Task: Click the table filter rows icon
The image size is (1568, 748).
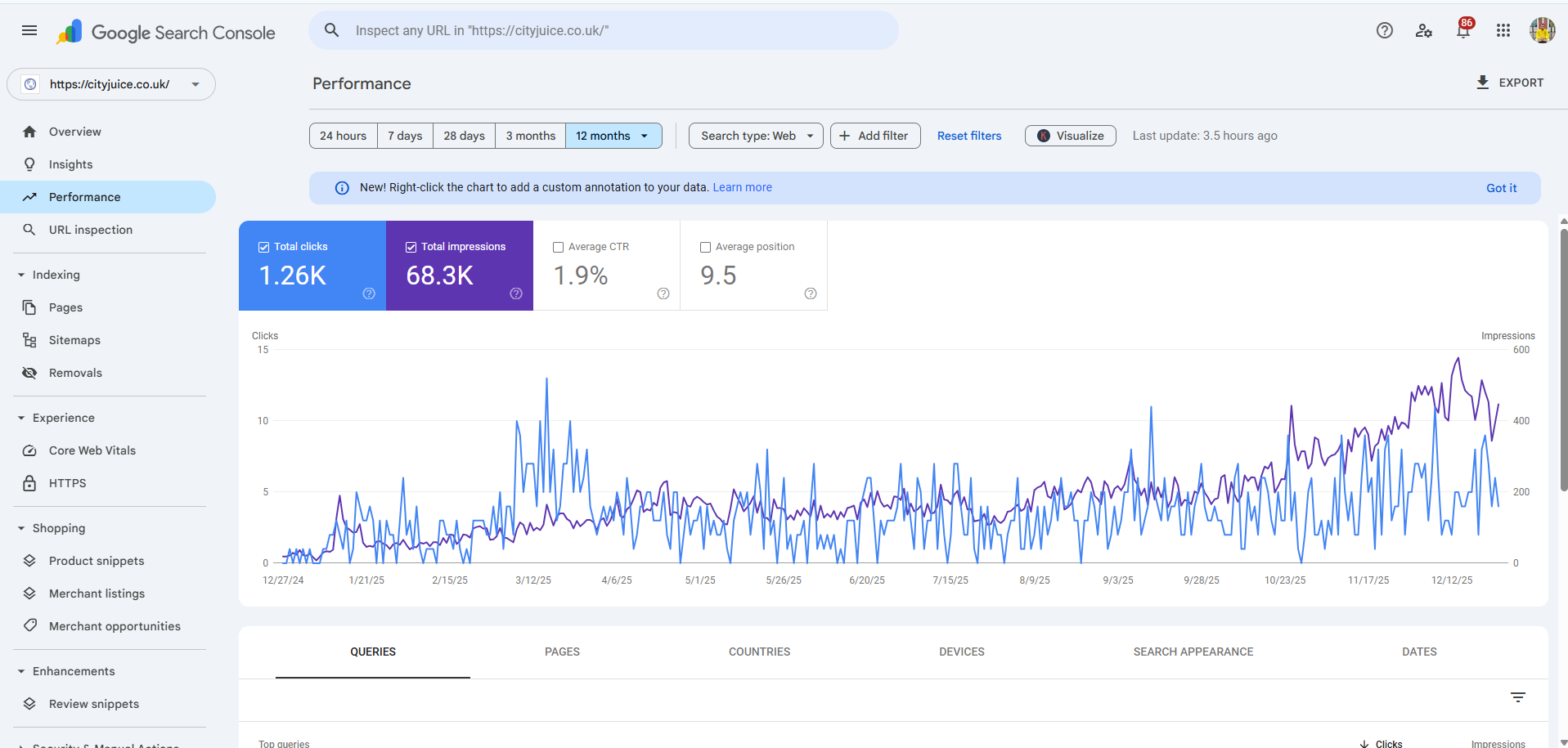Action: point(1517,697)
